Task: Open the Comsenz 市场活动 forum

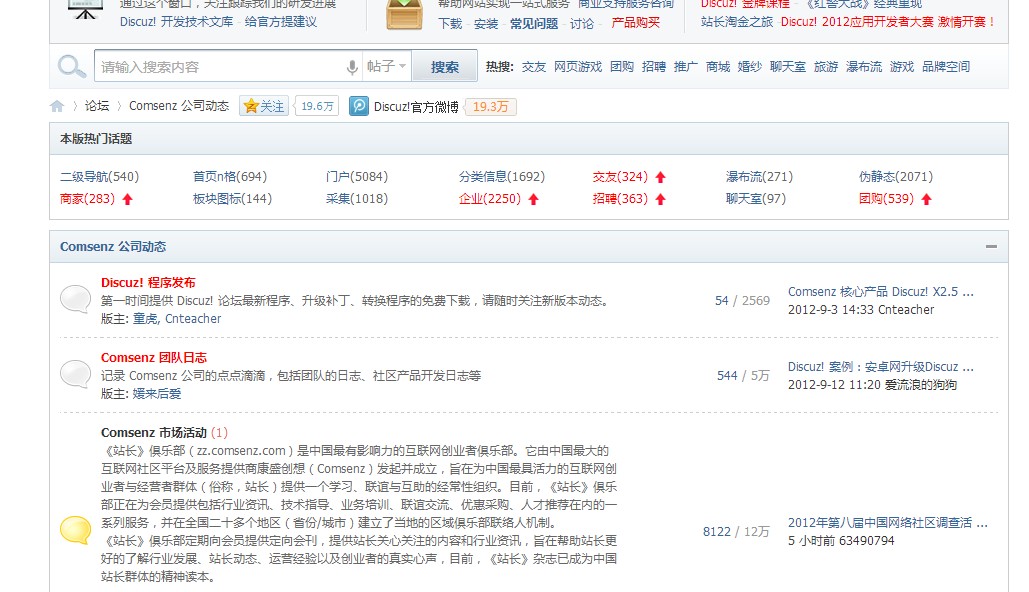Action: pyautogui.click(x=154, y=433)
